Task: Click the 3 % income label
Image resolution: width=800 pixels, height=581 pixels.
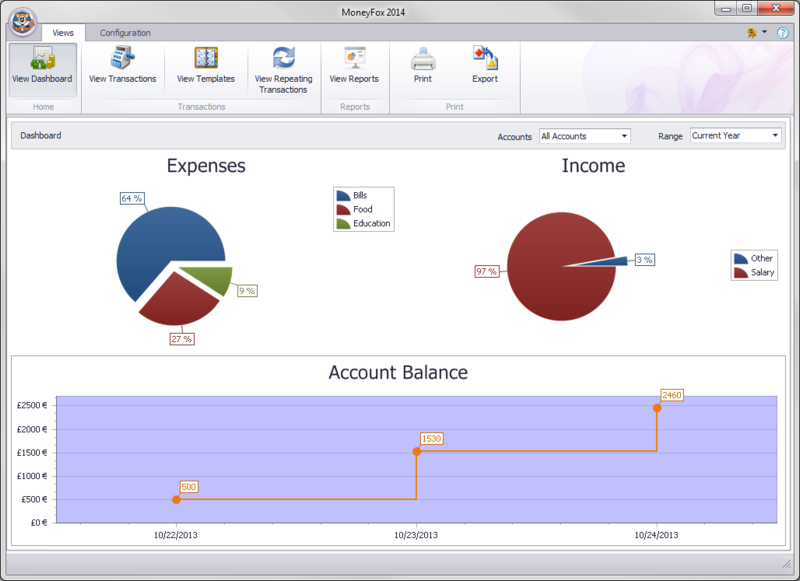Action: pyautogui.click(x=645, y=260)
